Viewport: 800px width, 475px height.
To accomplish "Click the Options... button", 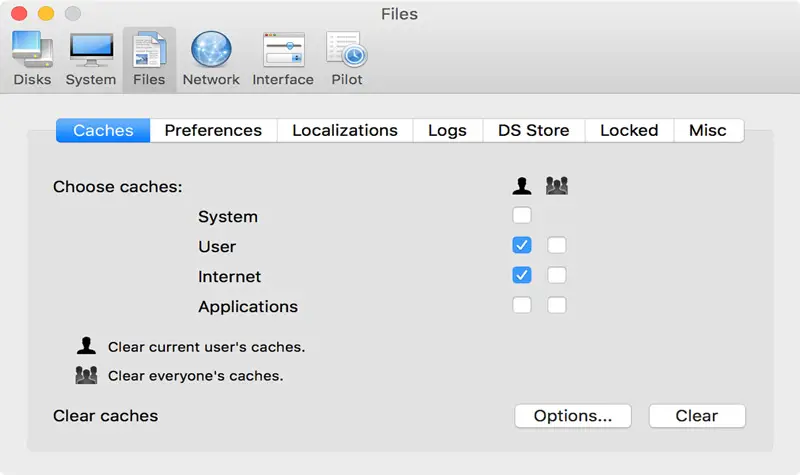I will point(573,416).
